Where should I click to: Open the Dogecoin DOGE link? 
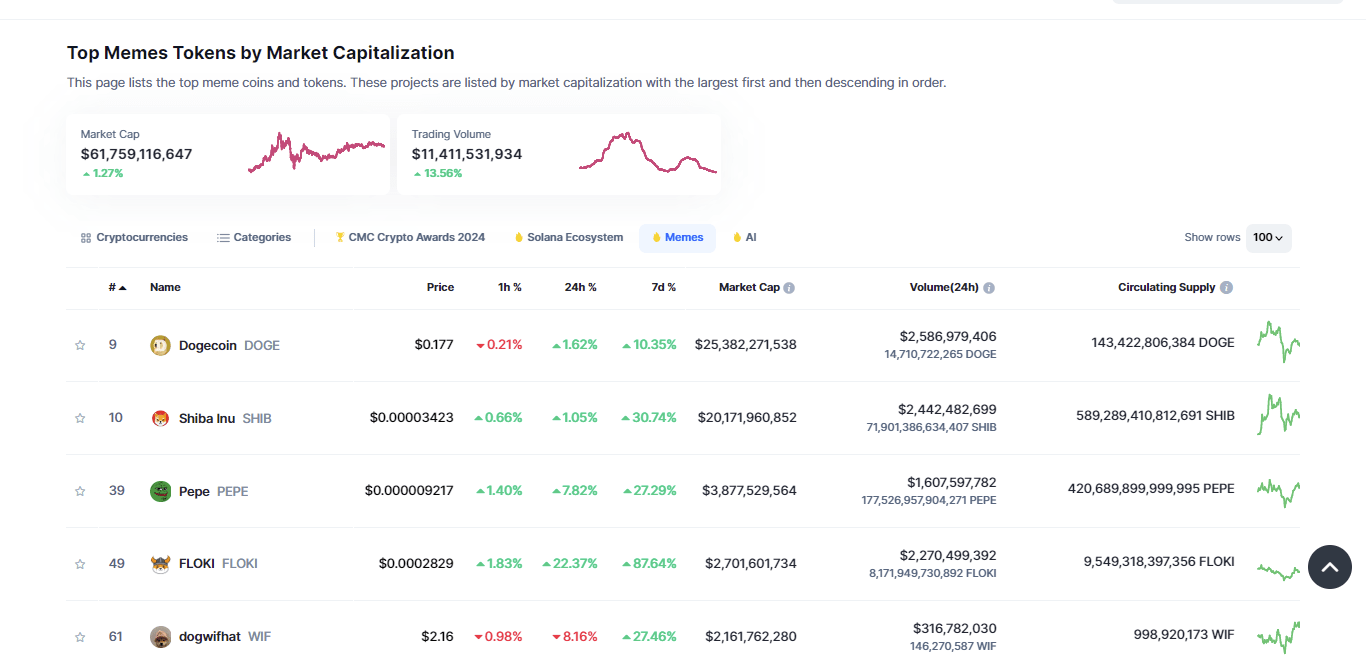click(215, 345)
